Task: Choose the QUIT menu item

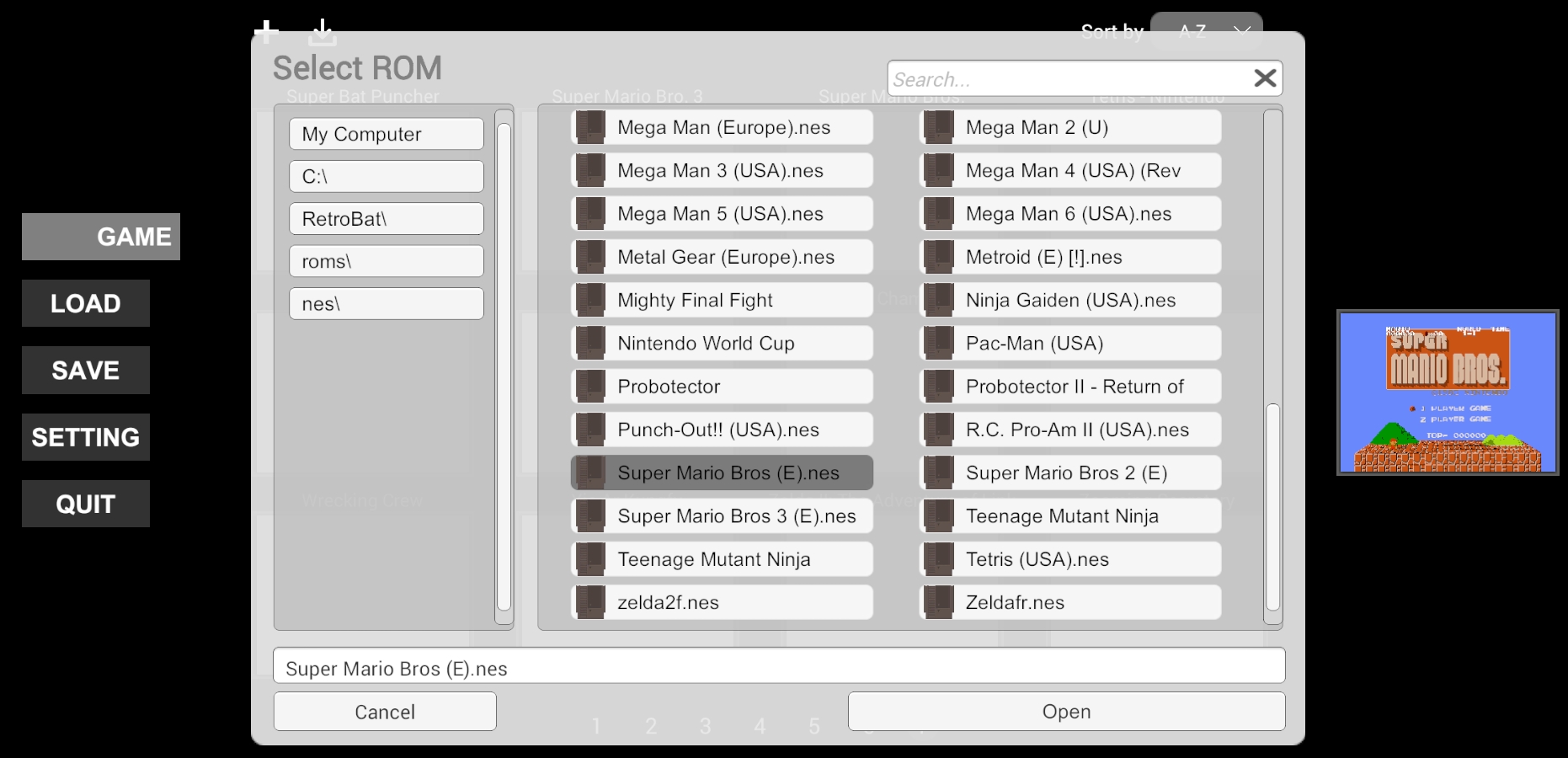Action: coord(86,504)
